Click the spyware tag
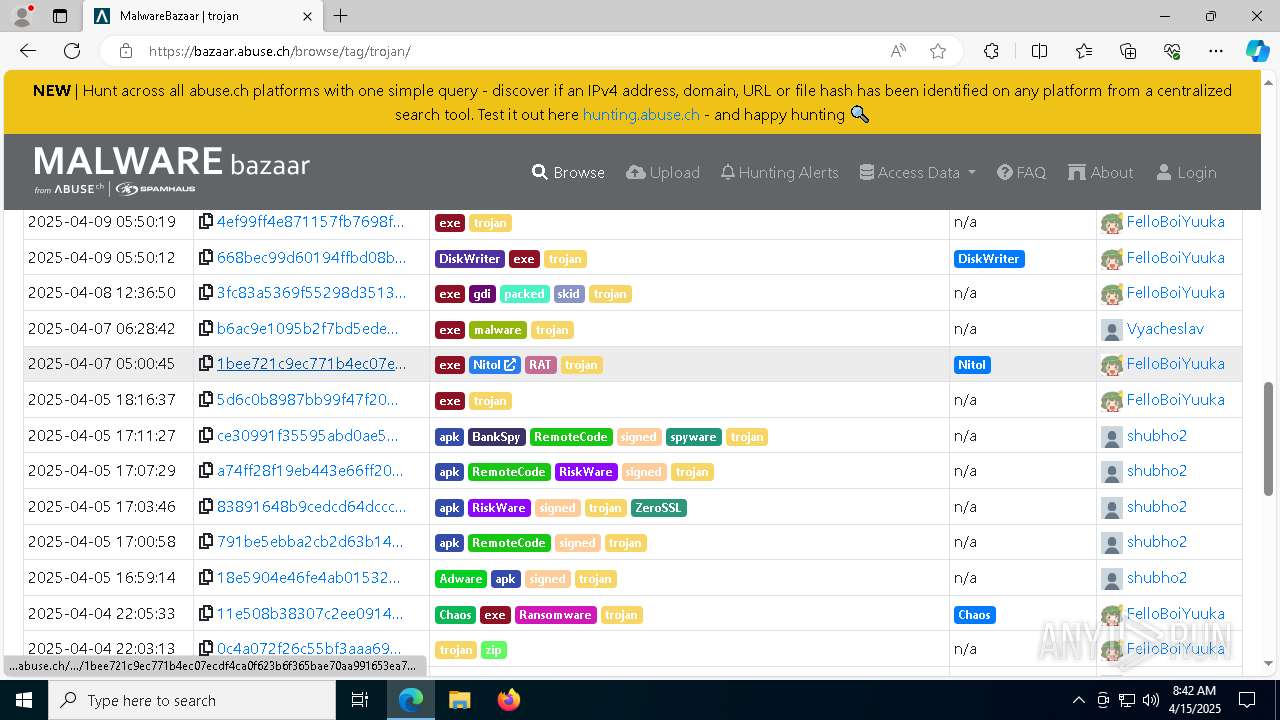The image size is (1280, 720). tap(693, 437)
